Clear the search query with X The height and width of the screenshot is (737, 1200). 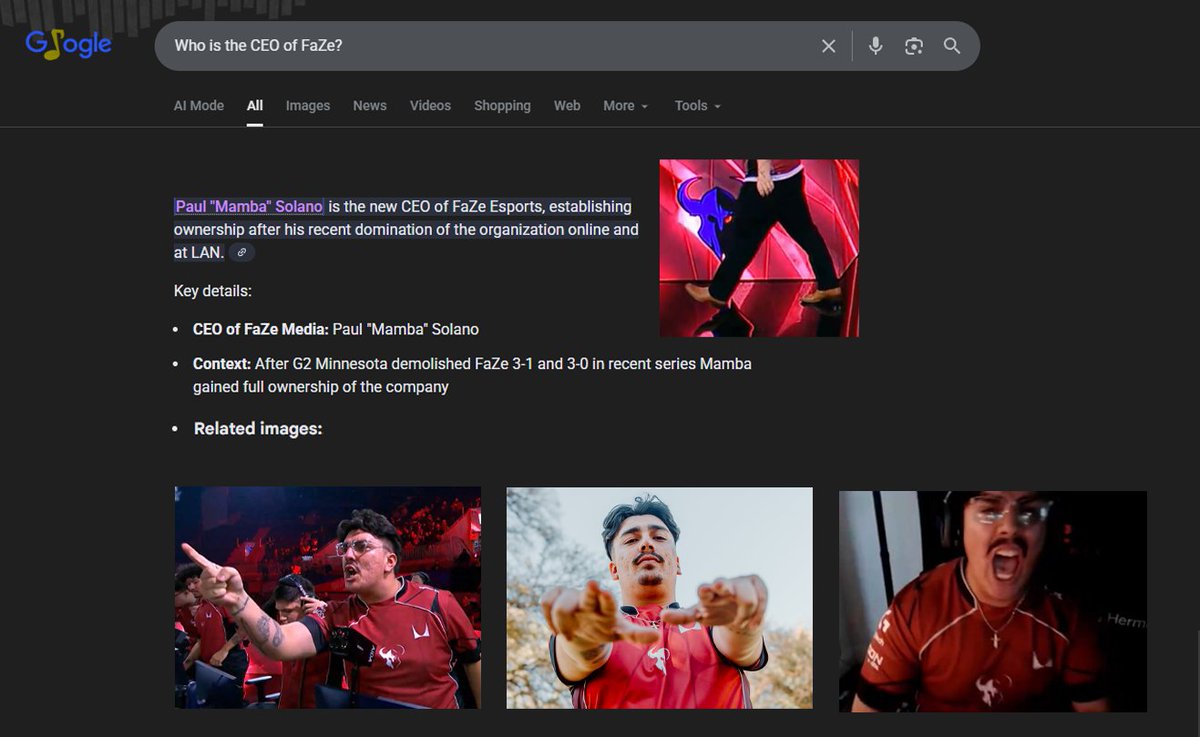click(828, 46)
